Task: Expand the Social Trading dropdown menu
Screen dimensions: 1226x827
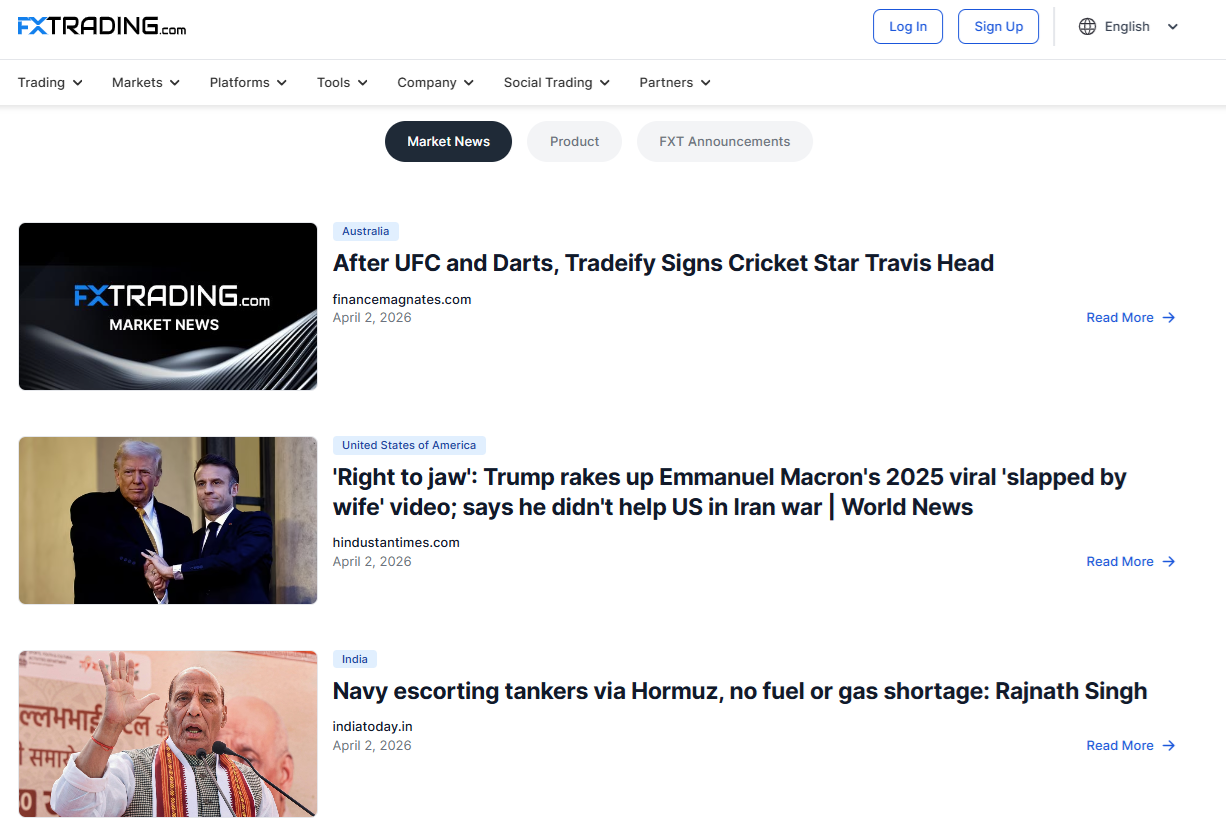Action: [x=557, y=83]
